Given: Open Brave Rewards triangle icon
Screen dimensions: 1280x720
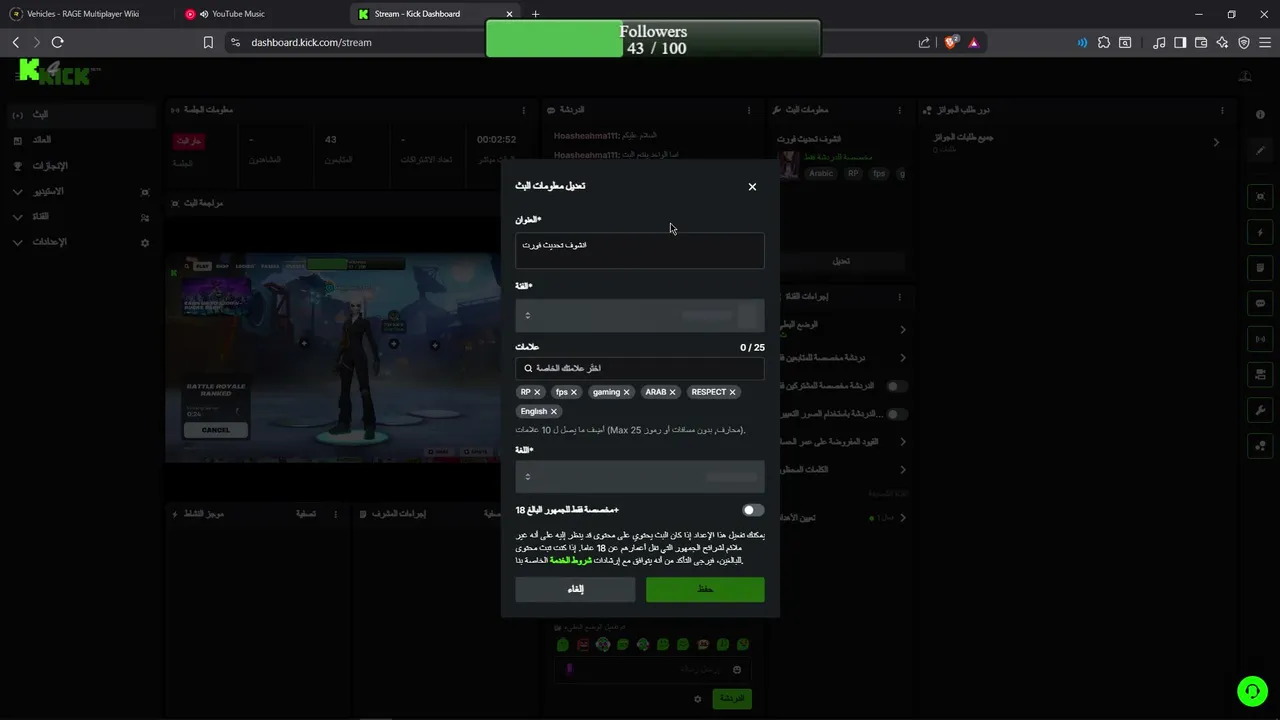Looking at the screenshot, I should tap(973, 42).
